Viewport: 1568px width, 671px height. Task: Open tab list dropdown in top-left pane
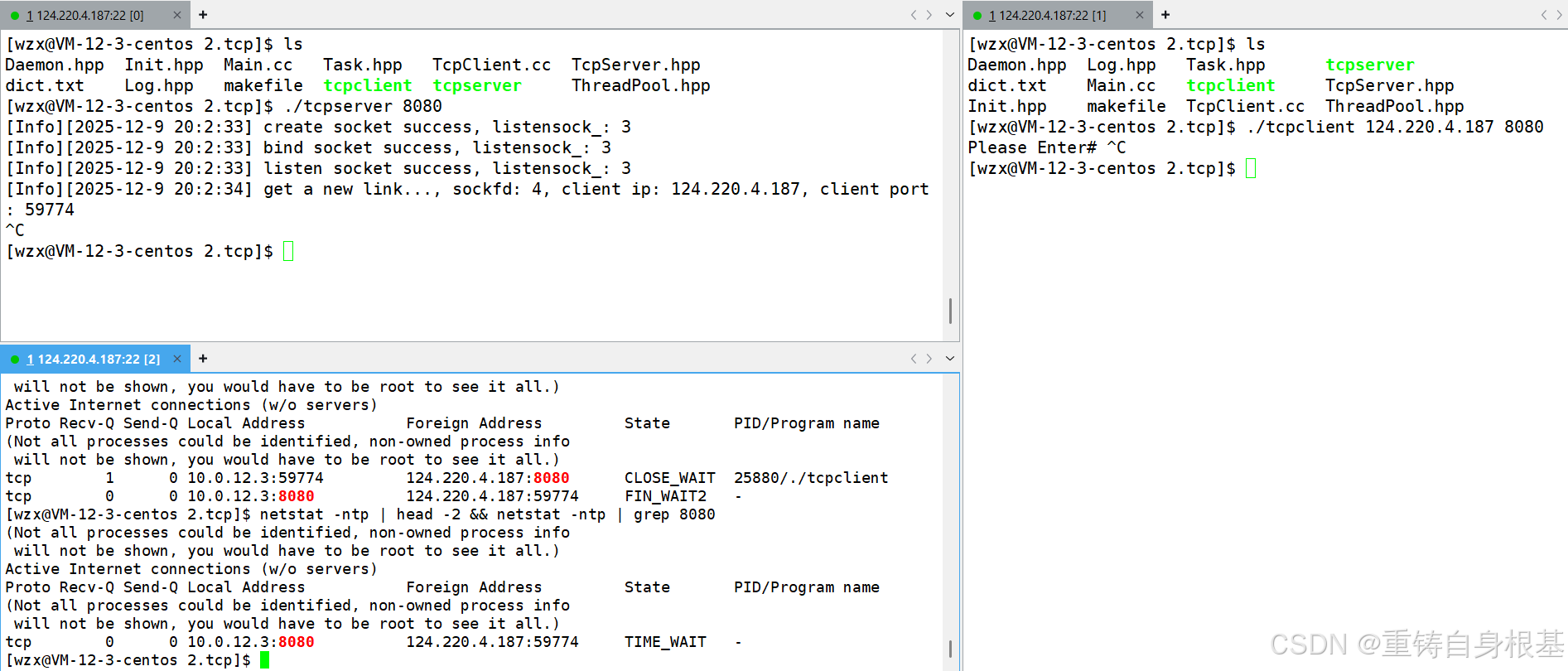(x=950, y=15)
